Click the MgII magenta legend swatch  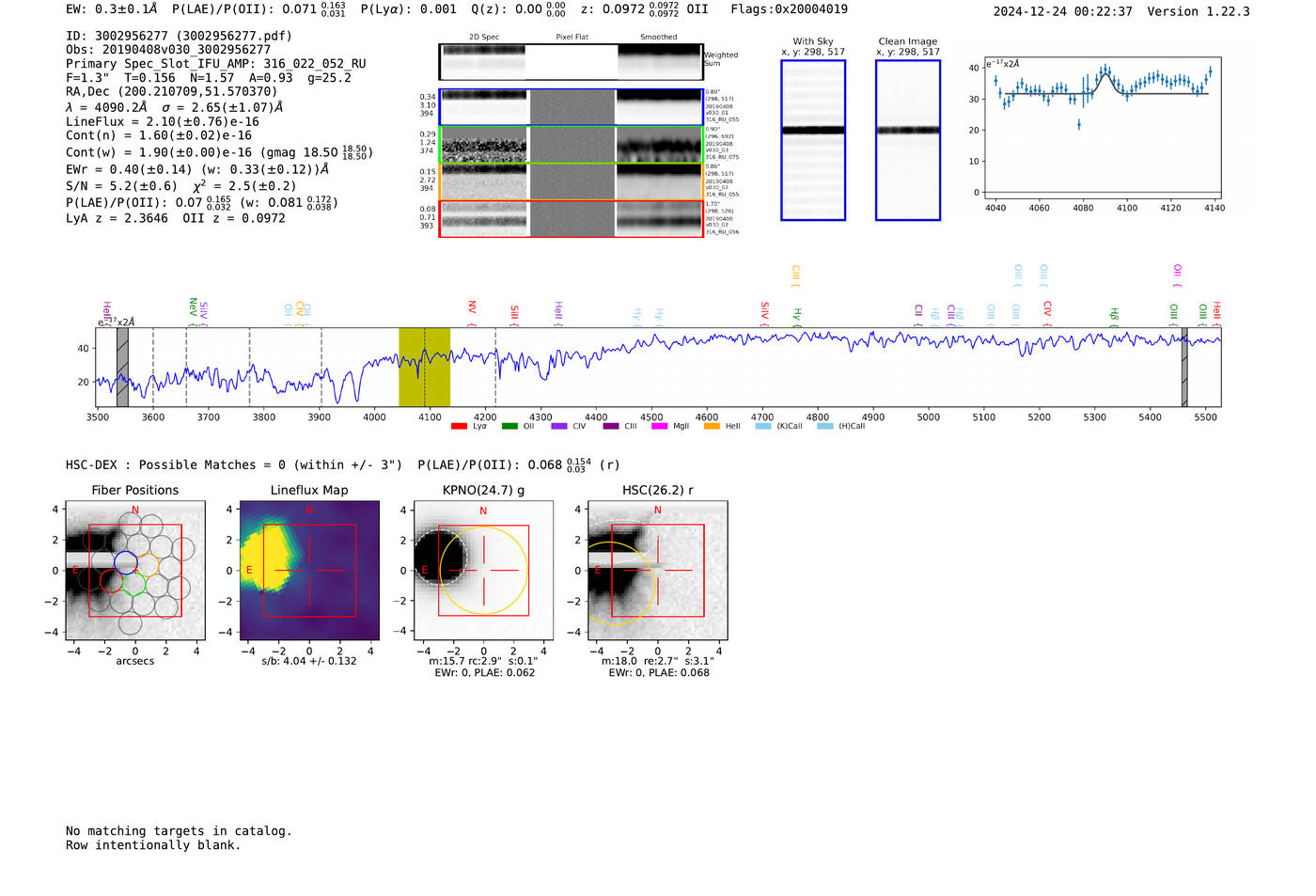pos(659,426)
